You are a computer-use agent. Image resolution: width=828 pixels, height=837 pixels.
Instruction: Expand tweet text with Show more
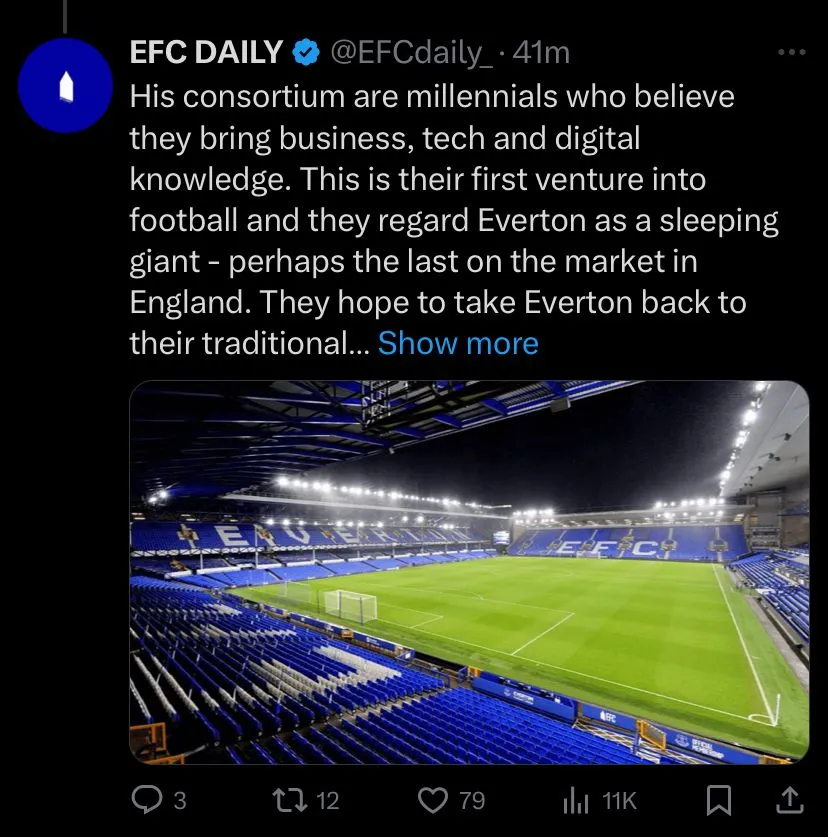point(458,343)
